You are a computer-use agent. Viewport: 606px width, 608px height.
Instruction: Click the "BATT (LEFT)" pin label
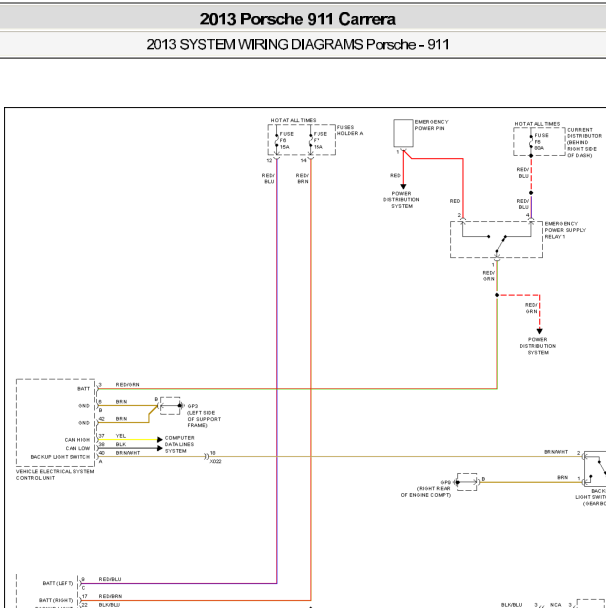point(58,583)
